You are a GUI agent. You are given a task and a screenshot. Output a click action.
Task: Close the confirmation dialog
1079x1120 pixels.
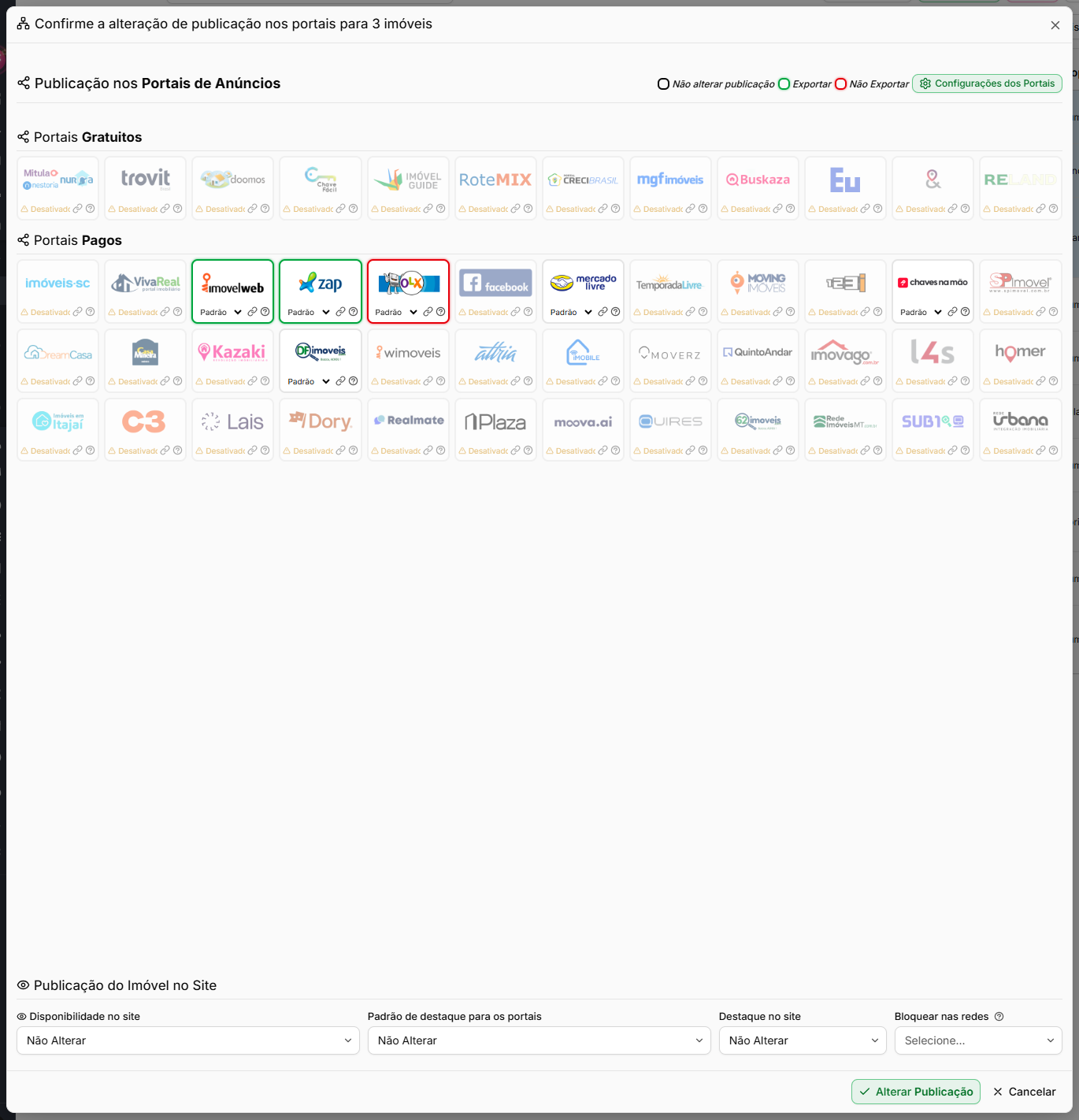pos(1055,25)
